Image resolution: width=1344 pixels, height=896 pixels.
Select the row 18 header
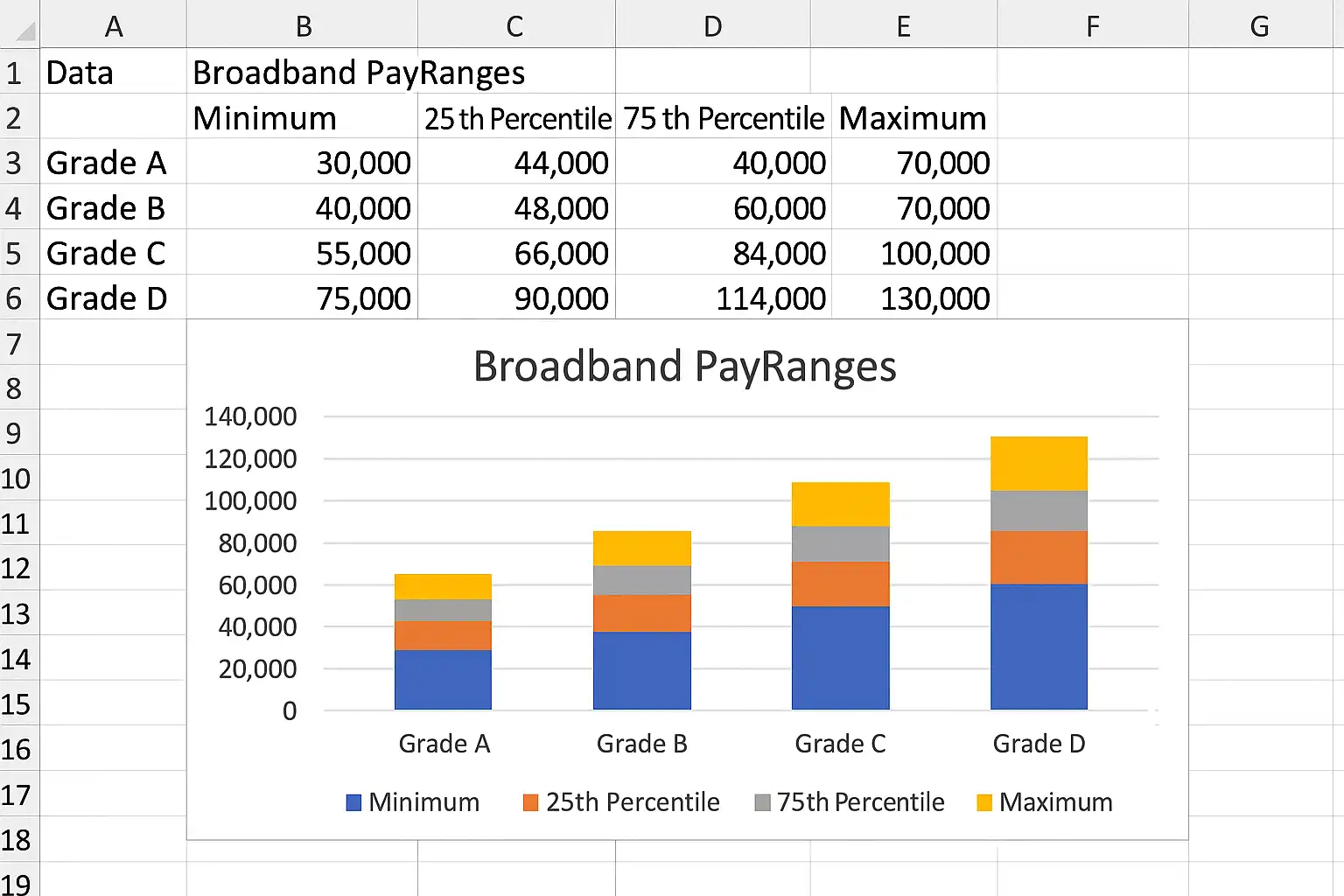click(x=16, y=840)
